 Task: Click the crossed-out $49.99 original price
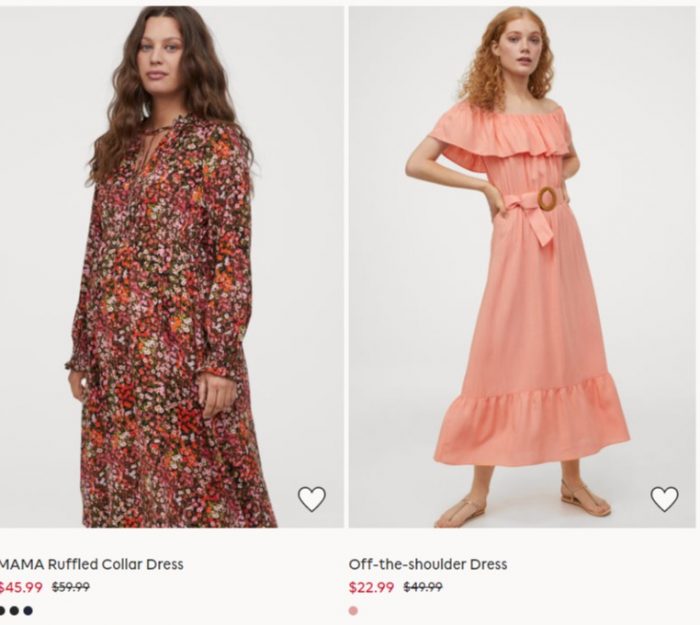click(423, 587)
